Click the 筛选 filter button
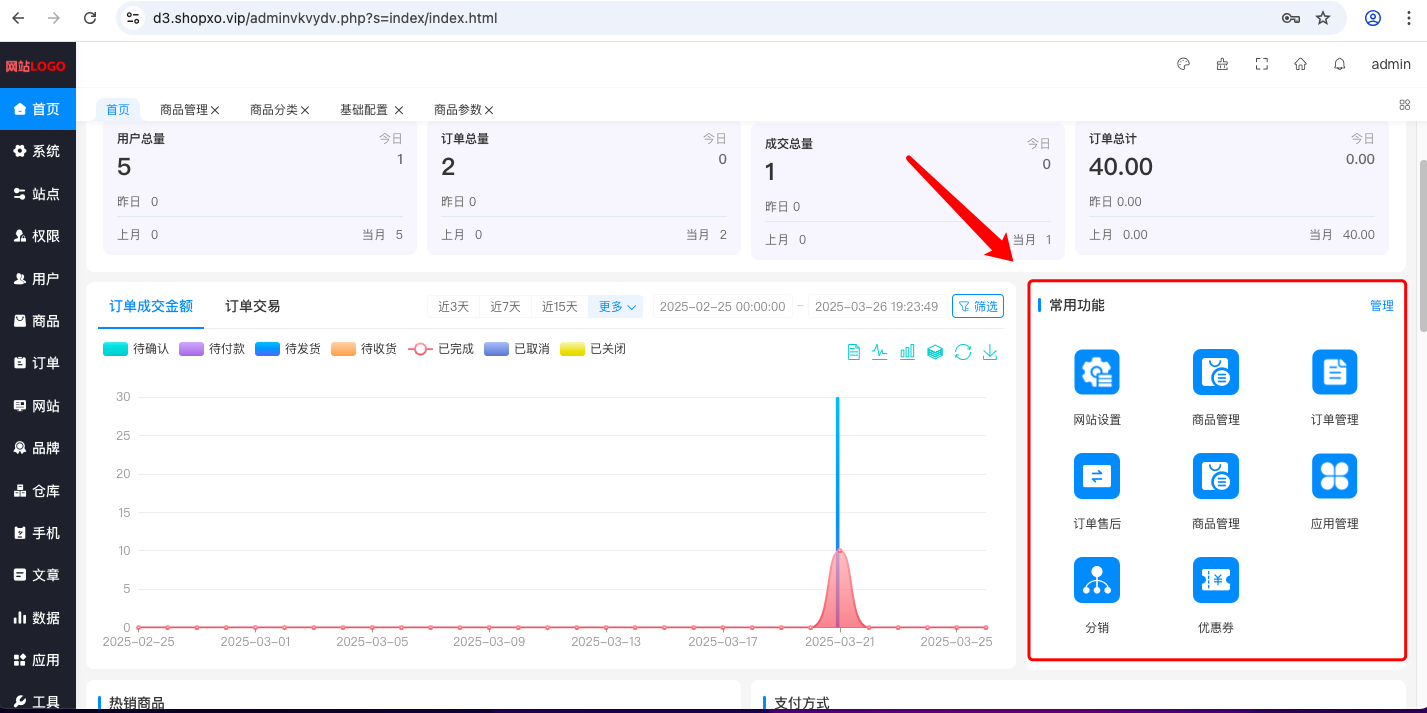 click(978, 306)
